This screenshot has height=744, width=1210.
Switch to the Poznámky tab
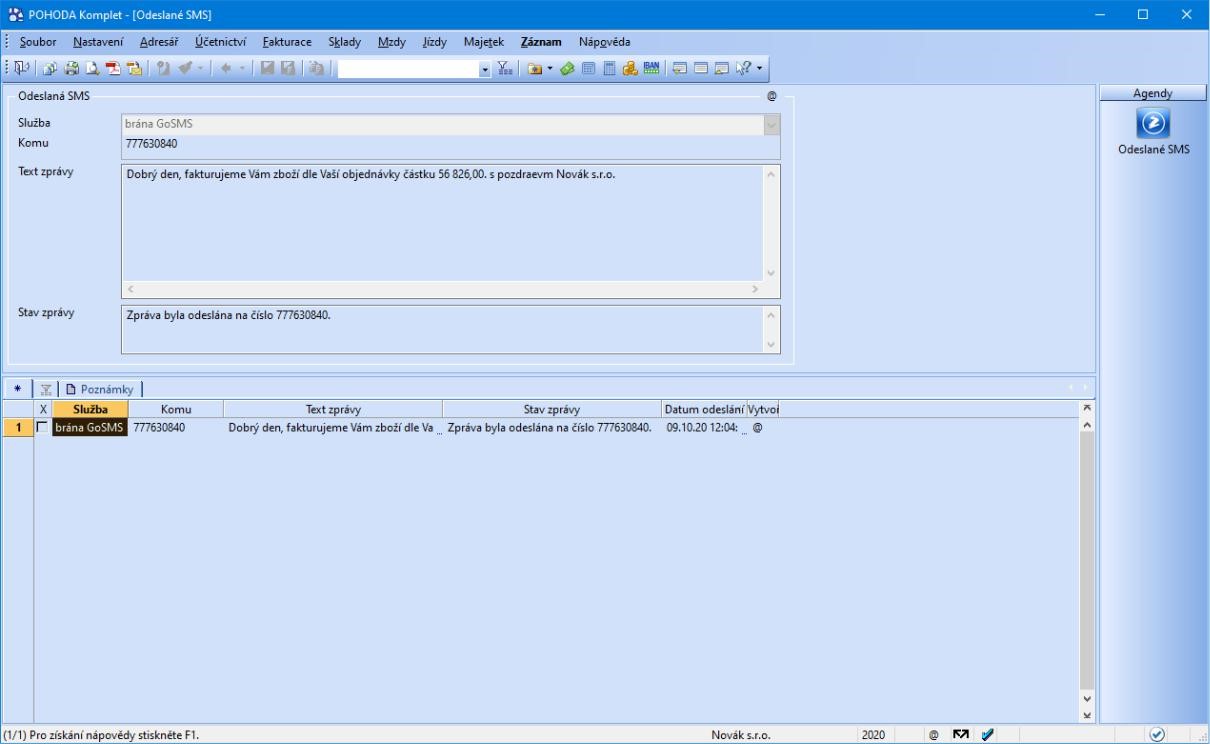pyautogui.click(x=99, y=388)
